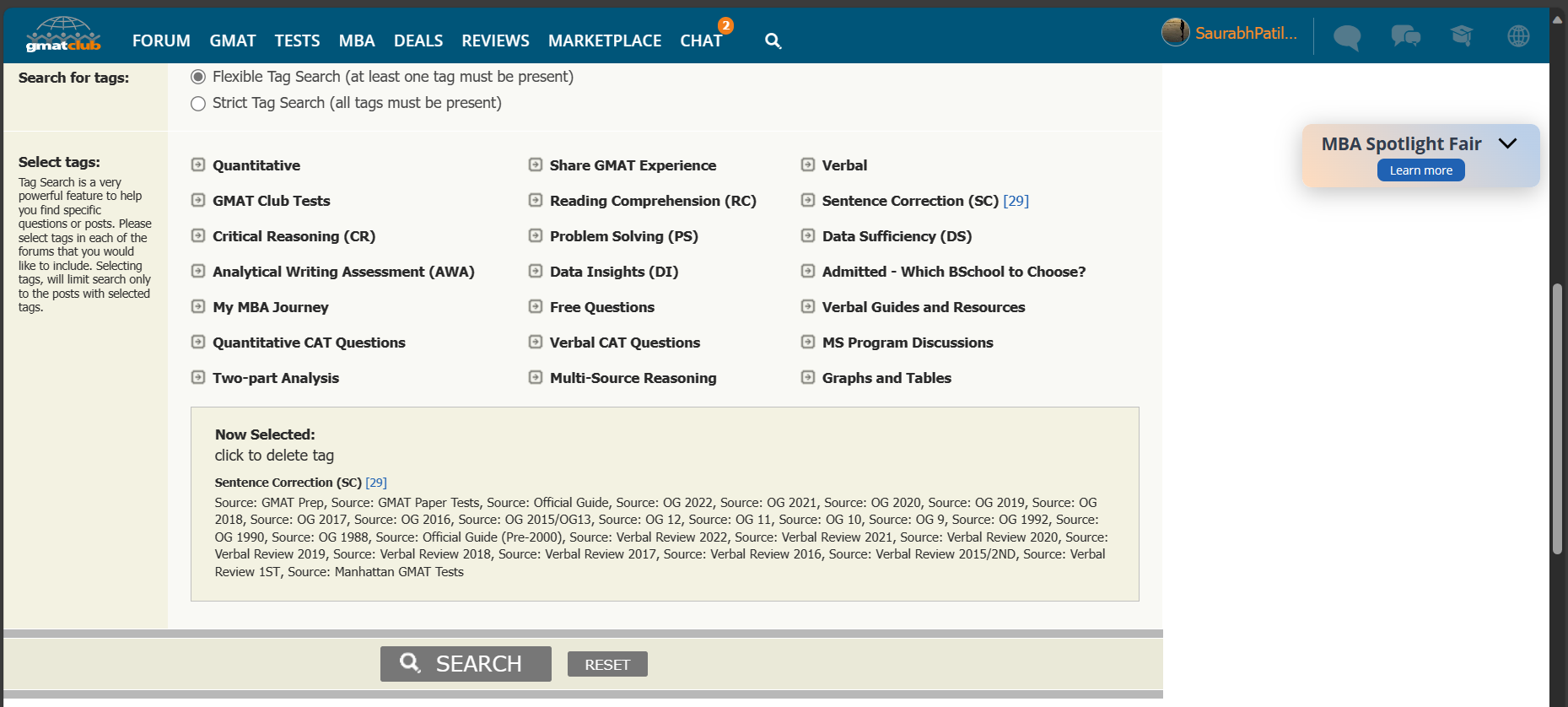1568x707 pixels.
Task: Expand the Critical Reasoning (CR) tag
Action: coord(198,236)
